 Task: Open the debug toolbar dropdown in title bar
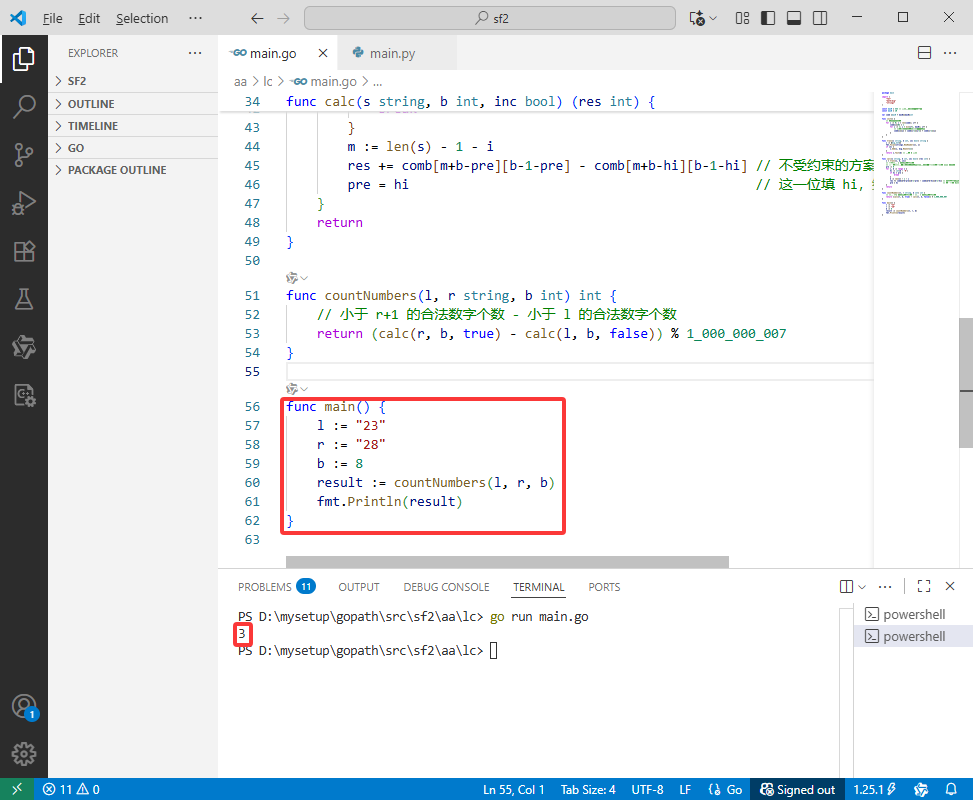click(713, 18)
